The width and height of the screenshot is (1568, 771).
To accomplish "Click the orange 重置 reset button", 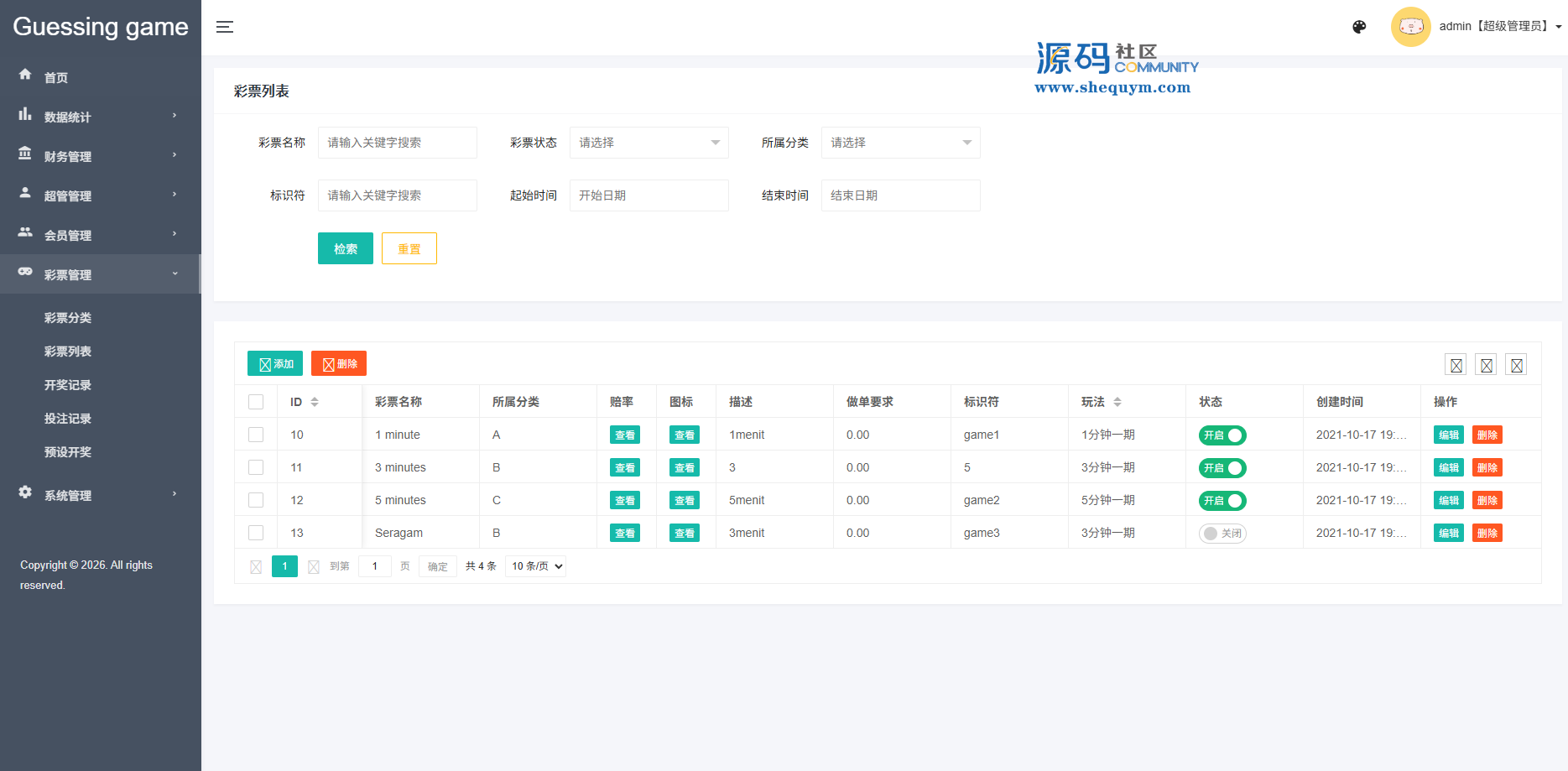I will (x=409, y=248).
